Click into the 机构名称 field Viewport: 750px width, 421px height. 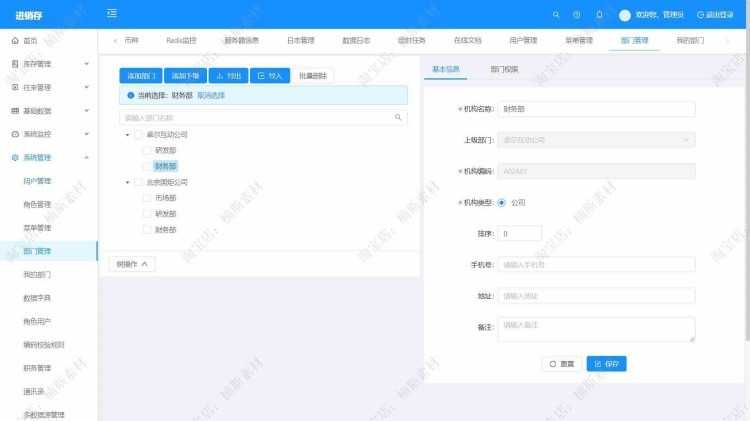[x=596, y=109]
